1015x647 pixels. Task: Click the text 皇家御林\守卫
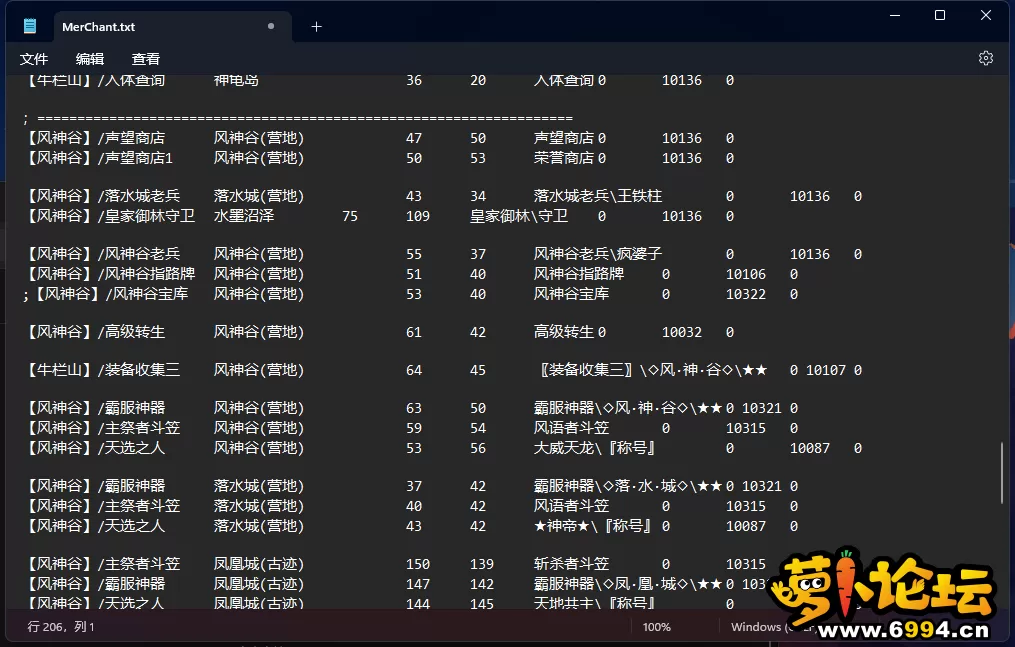pos(519,216)
